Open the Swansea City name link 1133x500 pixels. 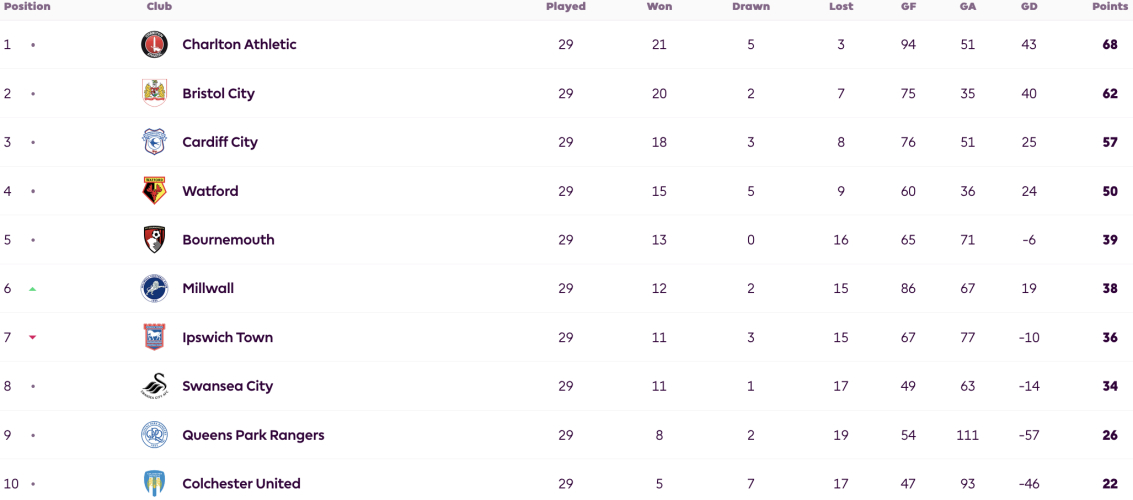click(x=228, y=386)
